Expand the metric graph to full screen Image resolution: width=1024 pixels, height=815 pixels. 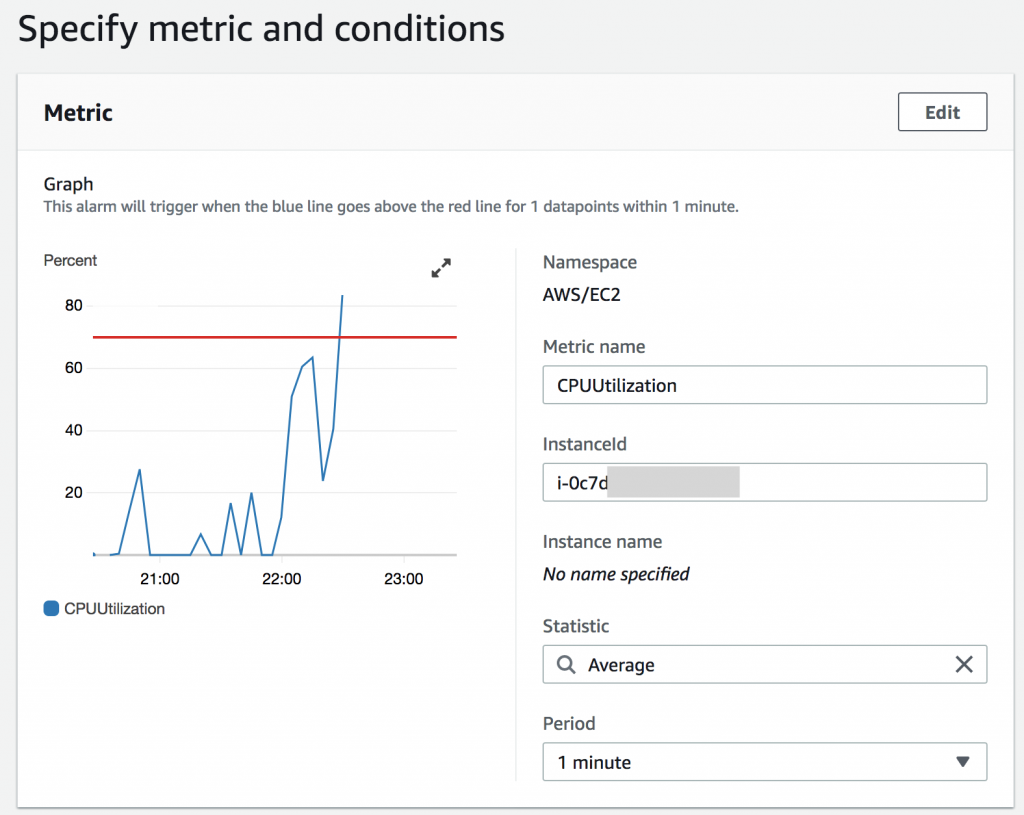pos(441,267)
